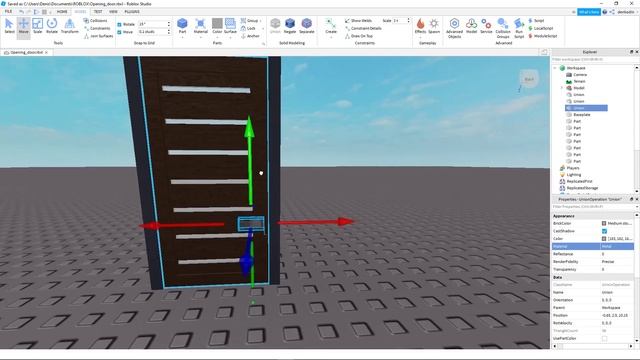The image size is (640, 360).
Task: Click the BrickColor property swatch
Action: pyautogui.click(x=604, y=223)
